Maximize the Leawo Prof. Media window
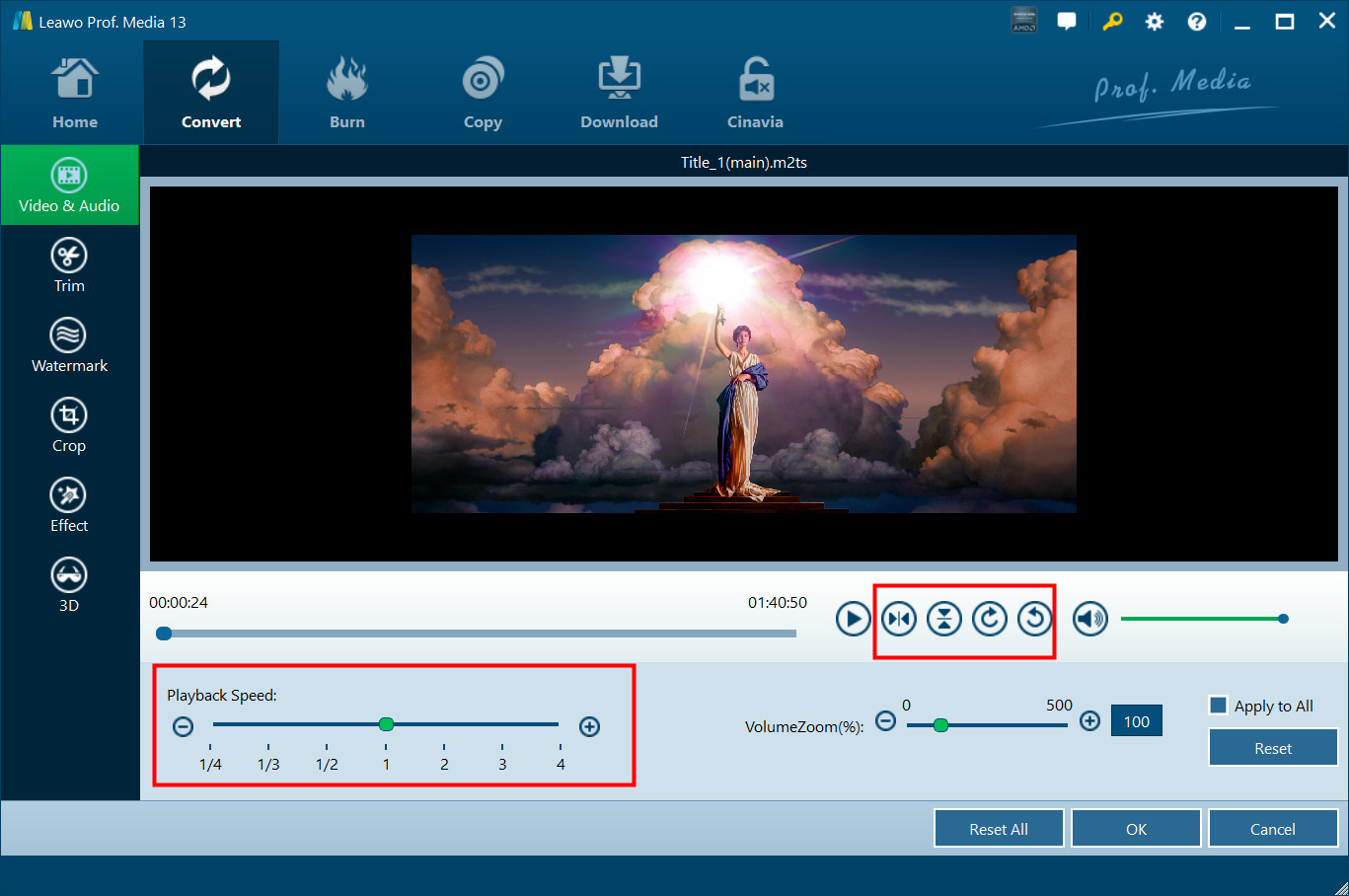 (1285, 22)
